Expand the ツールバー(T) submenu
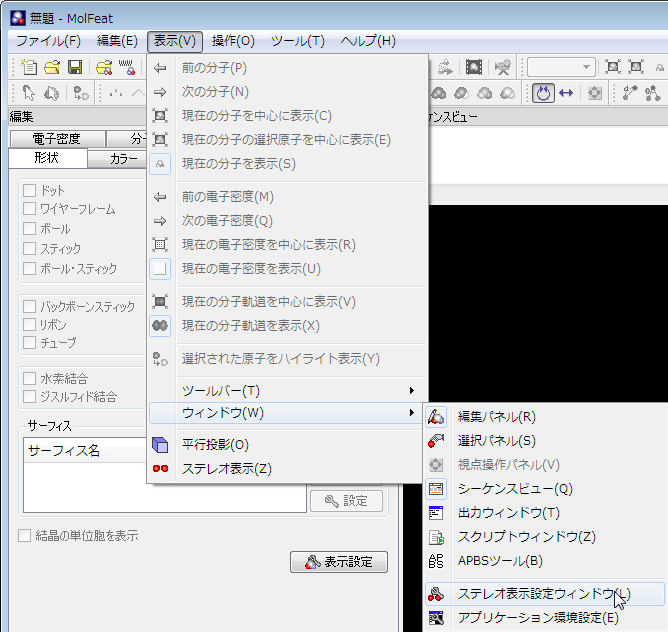 (x=288, y=390)
